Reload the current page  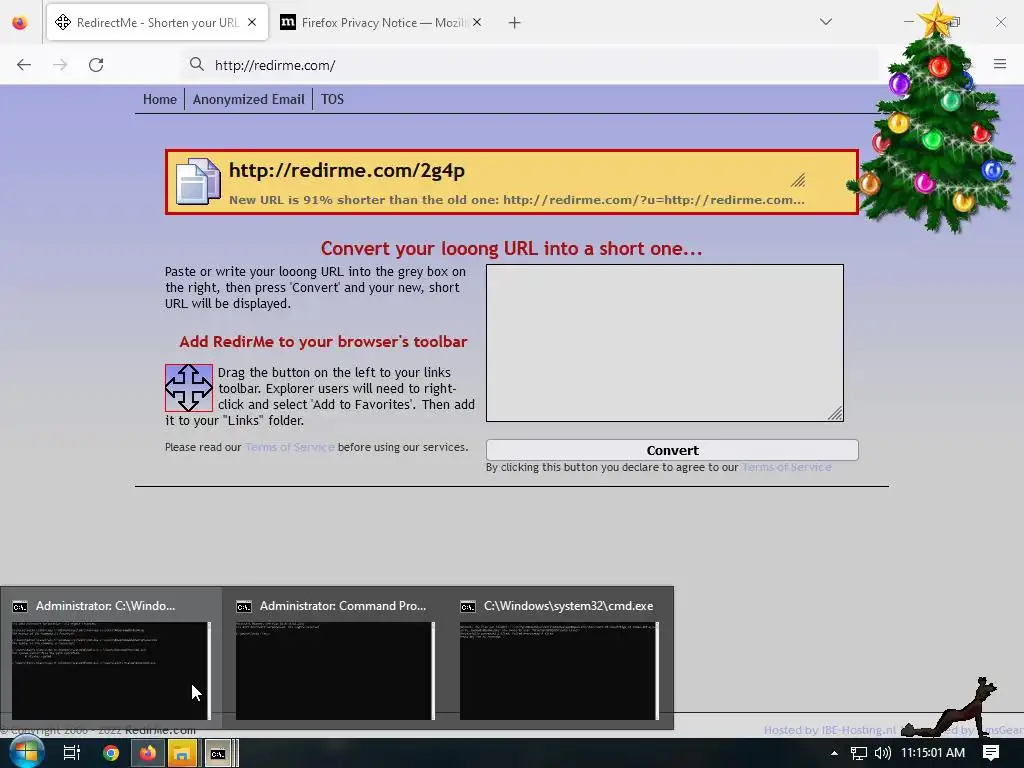click(x=96, y=65)
